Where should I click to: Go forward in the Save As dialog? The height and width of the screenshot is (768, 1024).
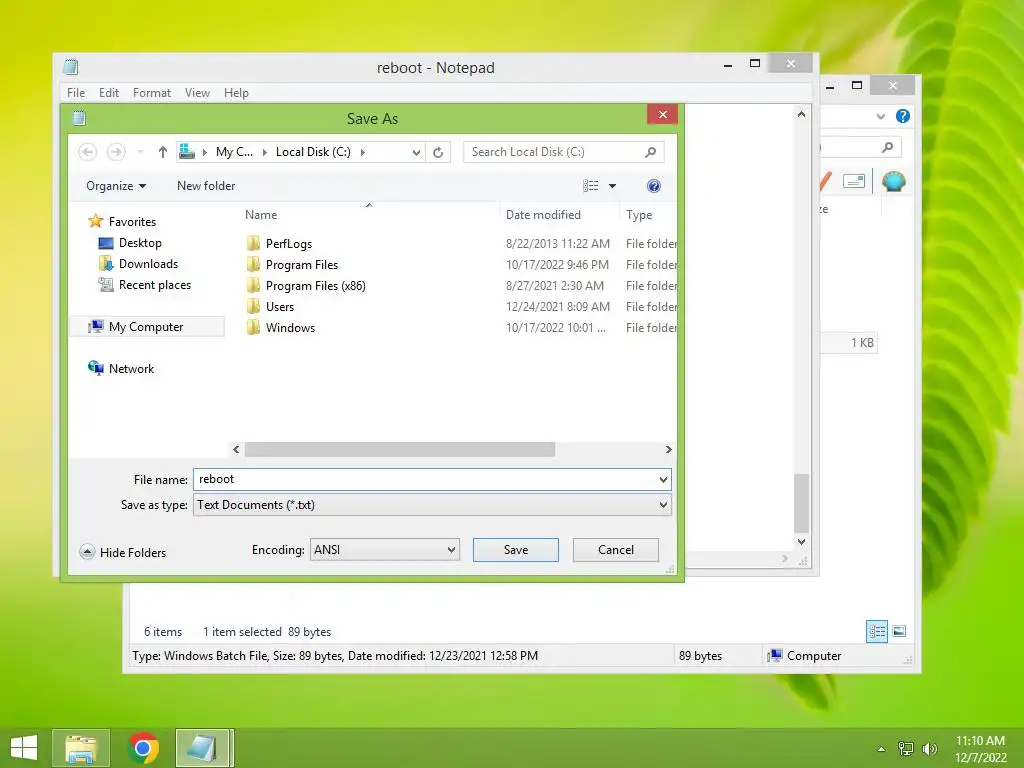116,152
